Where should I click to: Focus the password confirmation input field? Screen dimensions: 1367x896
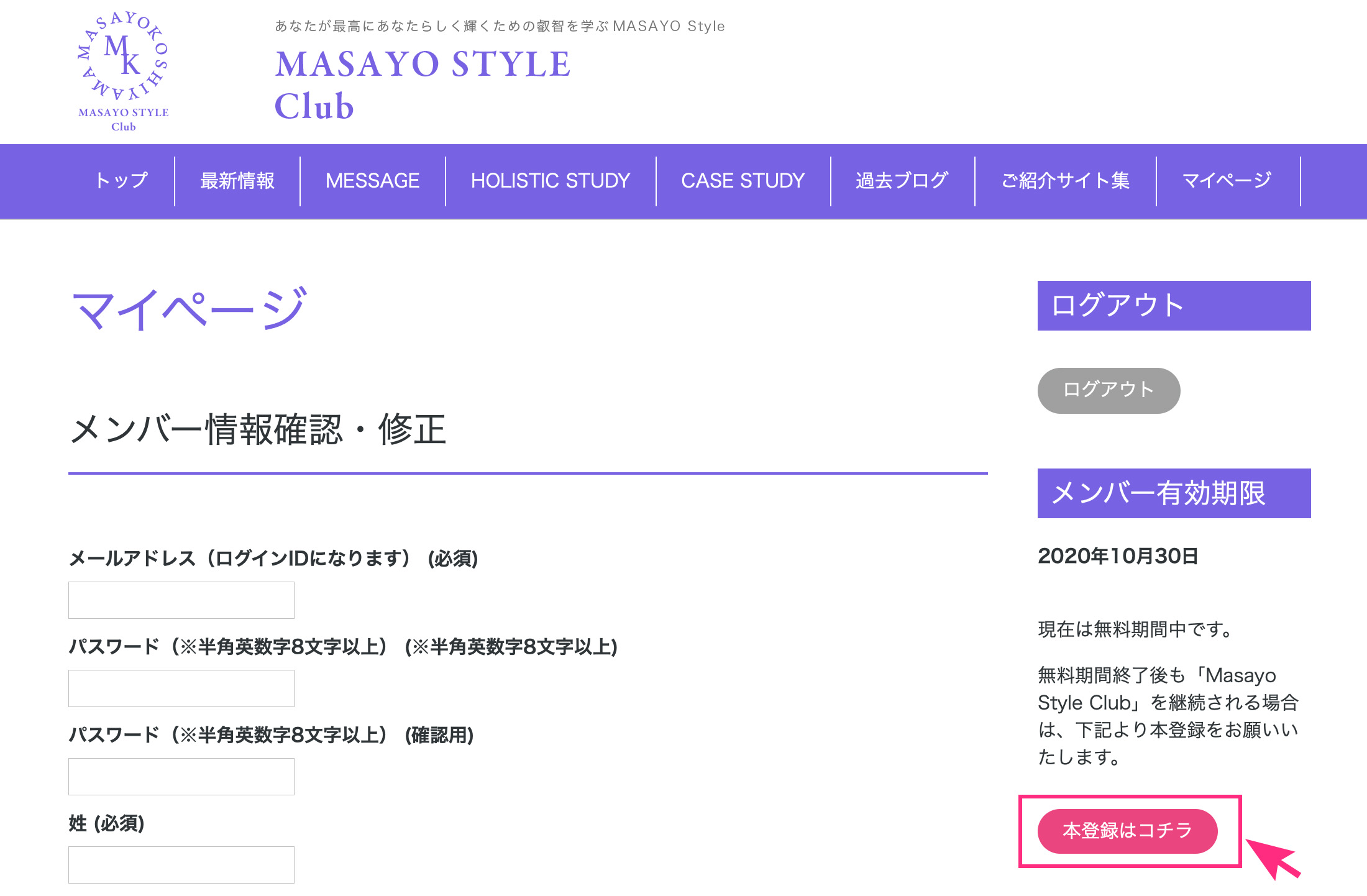click(181, 776)
